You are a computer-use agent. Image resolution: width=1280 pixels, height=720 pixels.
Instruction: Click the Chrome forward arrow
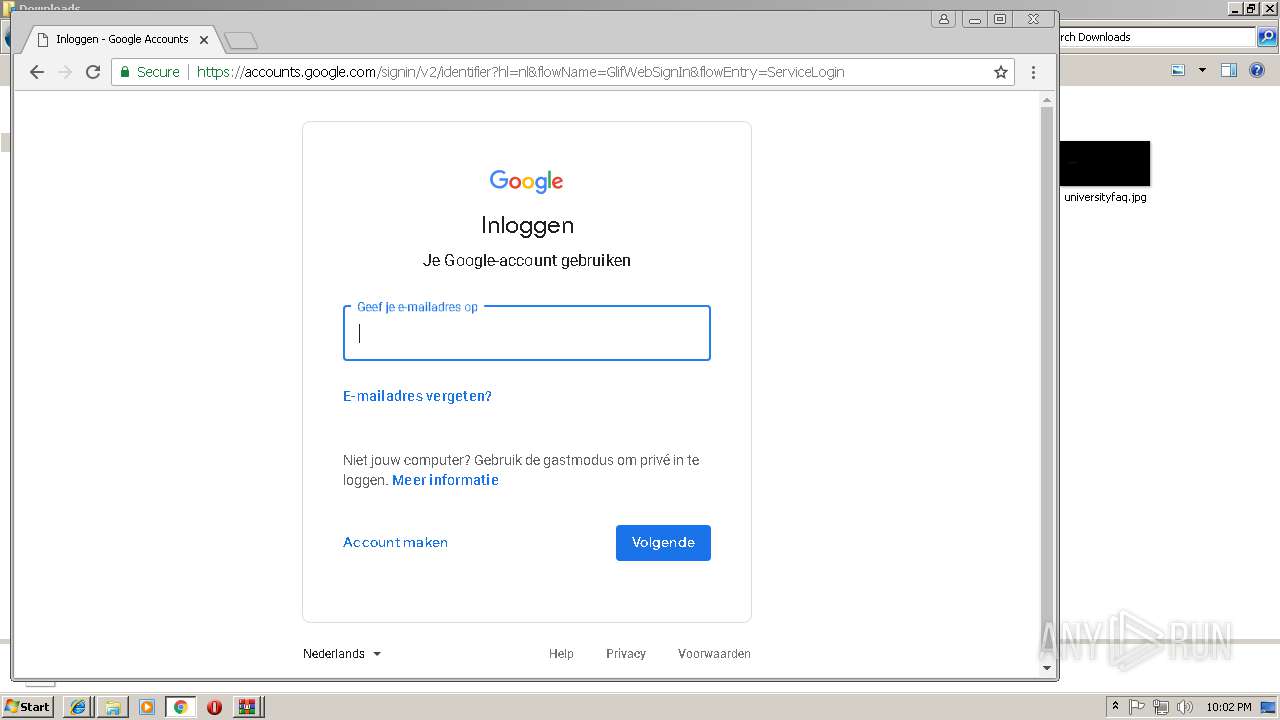65,72
